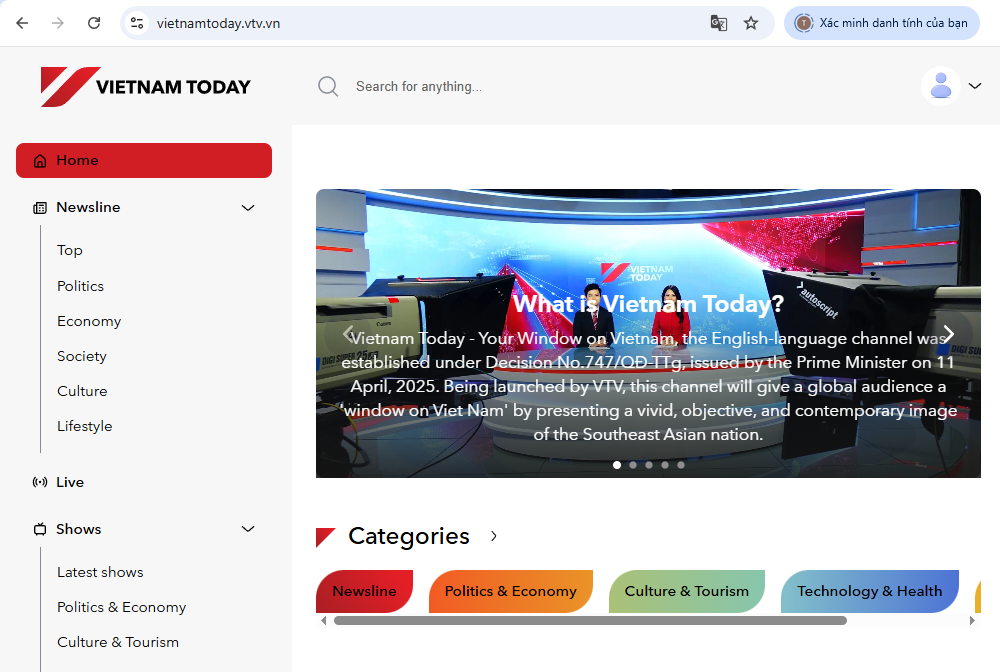1000x672 pixels.
Task: Click red flag icon beside Categories
Action: tap(325, 537)
